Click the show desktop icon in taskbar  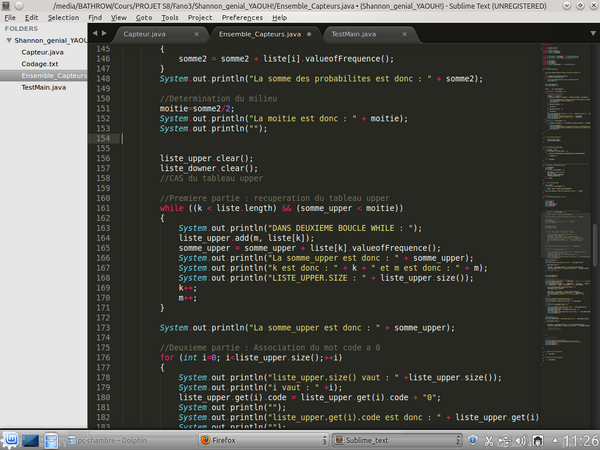(30, 440)
